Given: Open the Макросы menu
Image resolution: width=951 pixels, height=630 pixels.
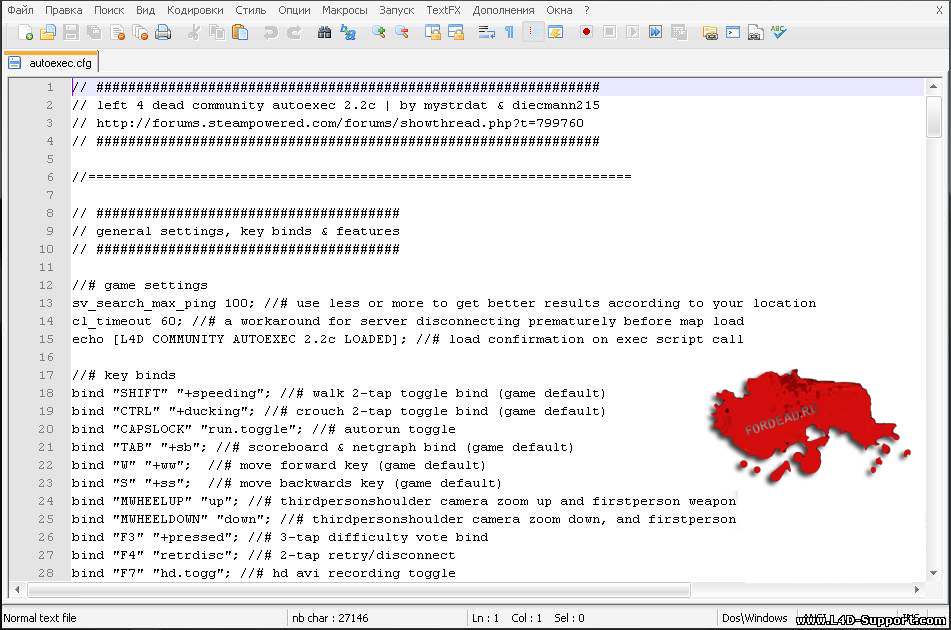Looking at the screenshot, I should [x=344, y=10].
